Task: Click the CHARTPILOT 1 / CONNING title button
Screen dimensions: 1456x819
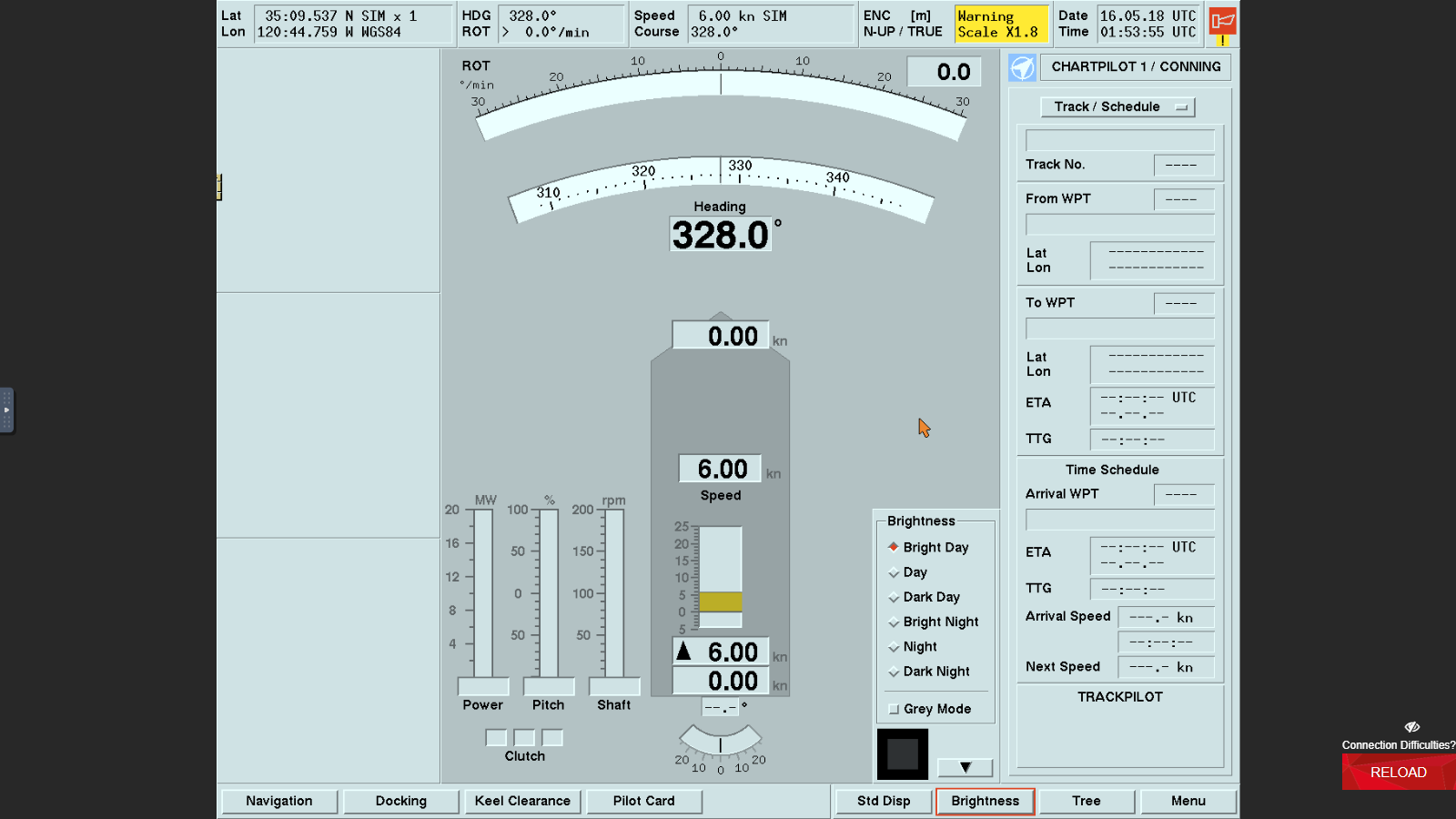Action: (x=1136, y=66)
